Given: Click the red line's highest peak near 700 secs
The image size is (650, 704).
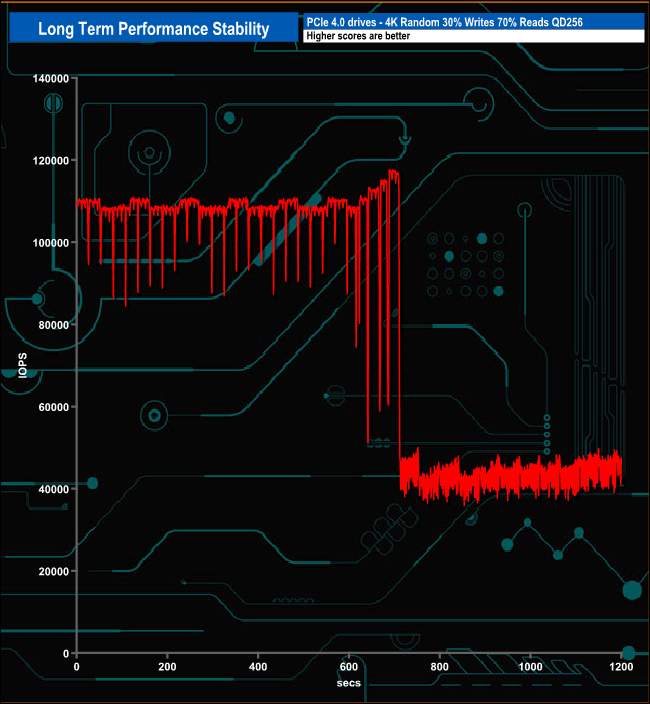Looking at the screenshot, I should coord(392,172).
